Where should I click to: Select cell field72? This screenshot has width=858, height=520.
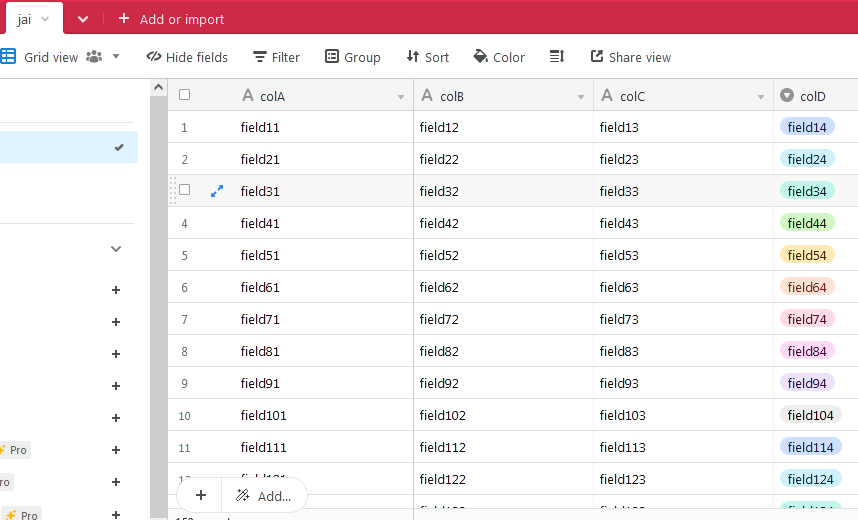(503, 319)
